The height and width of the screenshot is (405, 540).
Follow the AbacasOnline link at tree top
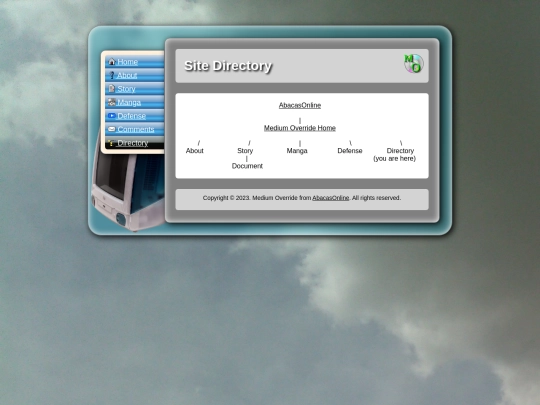coord(300,105)
